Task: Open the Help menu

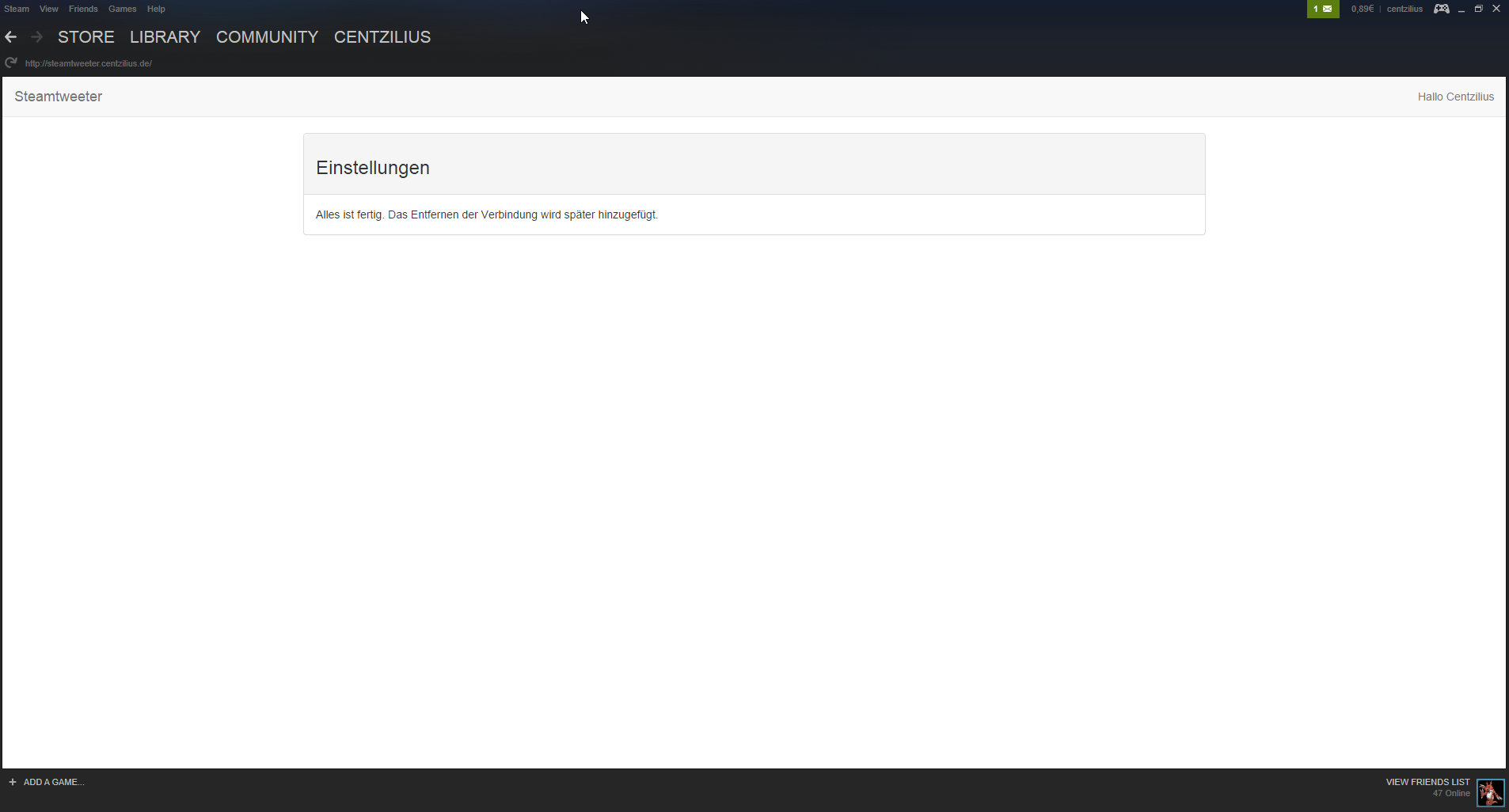Action: [156, 9]
